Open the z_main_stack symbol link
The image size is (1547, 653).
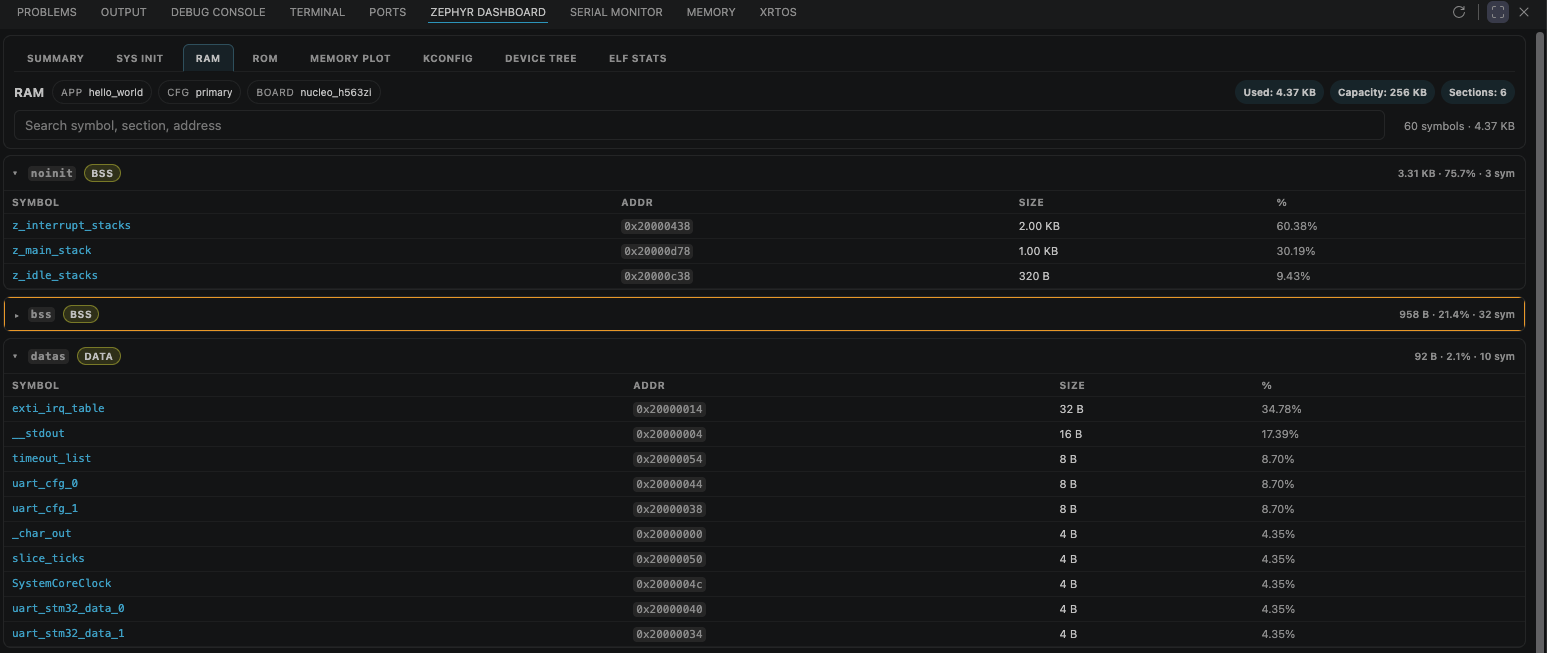[x=52, y=250]
